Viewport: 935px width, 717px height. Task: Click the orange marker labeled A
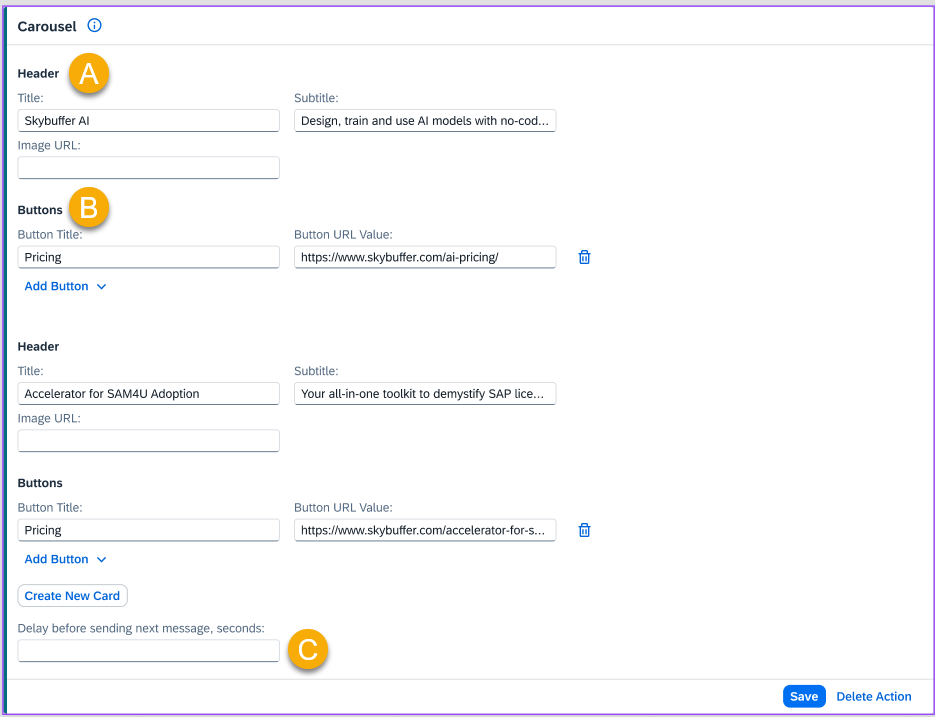point(89,74)
